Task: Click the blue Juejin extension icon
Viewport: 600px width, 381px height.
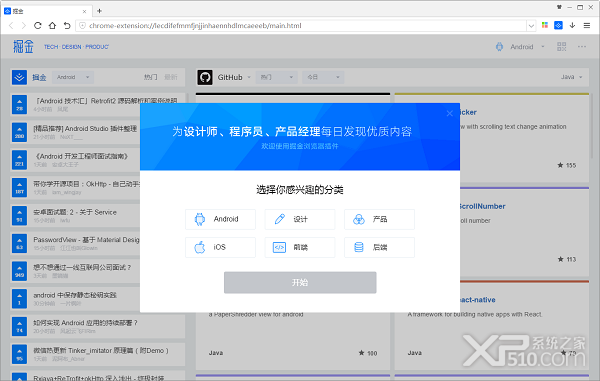Action: [x=558, y=25]
